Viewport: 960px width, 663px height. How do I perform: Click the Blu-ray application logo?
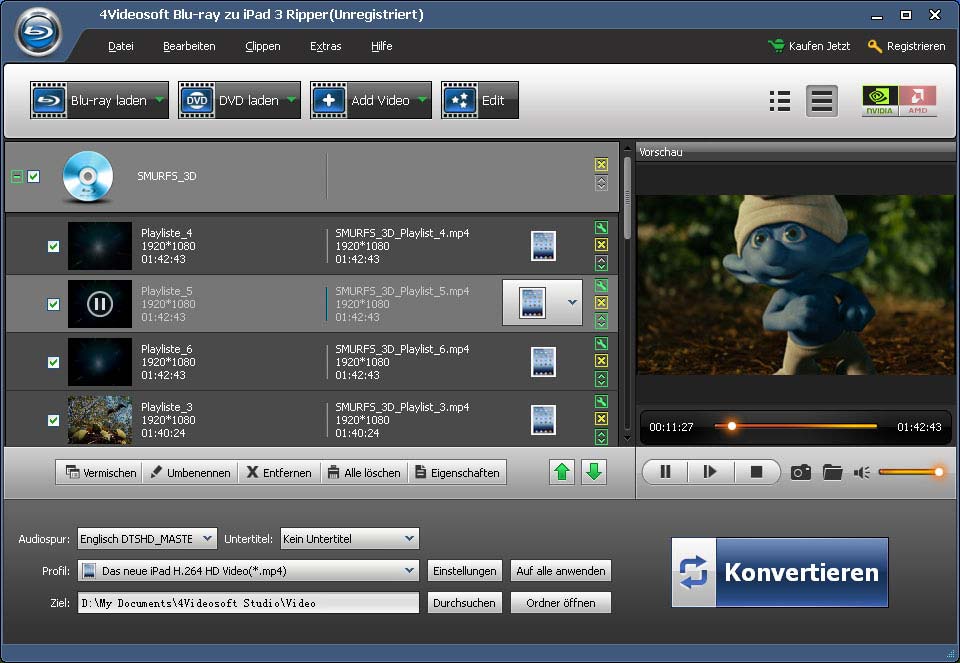tap(38, 32)
